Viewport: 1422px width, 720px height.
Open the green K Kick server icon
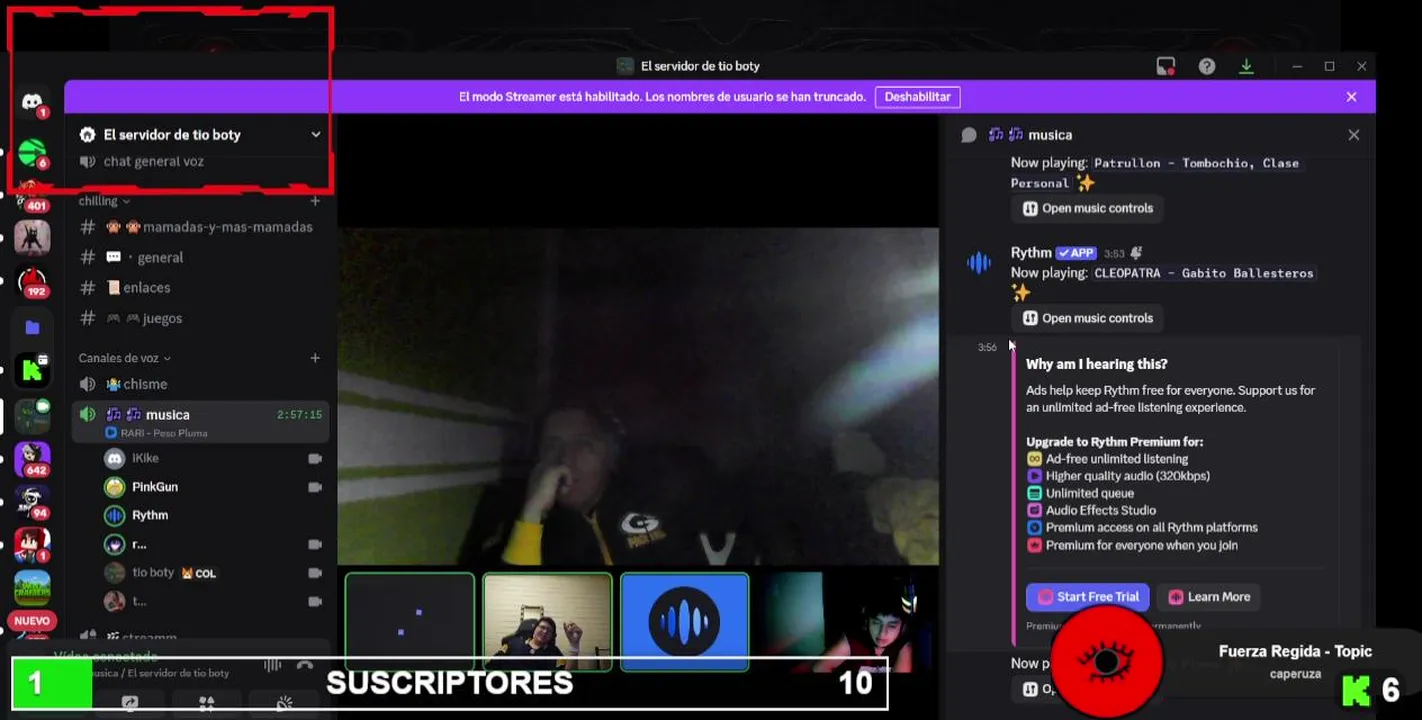32,371
